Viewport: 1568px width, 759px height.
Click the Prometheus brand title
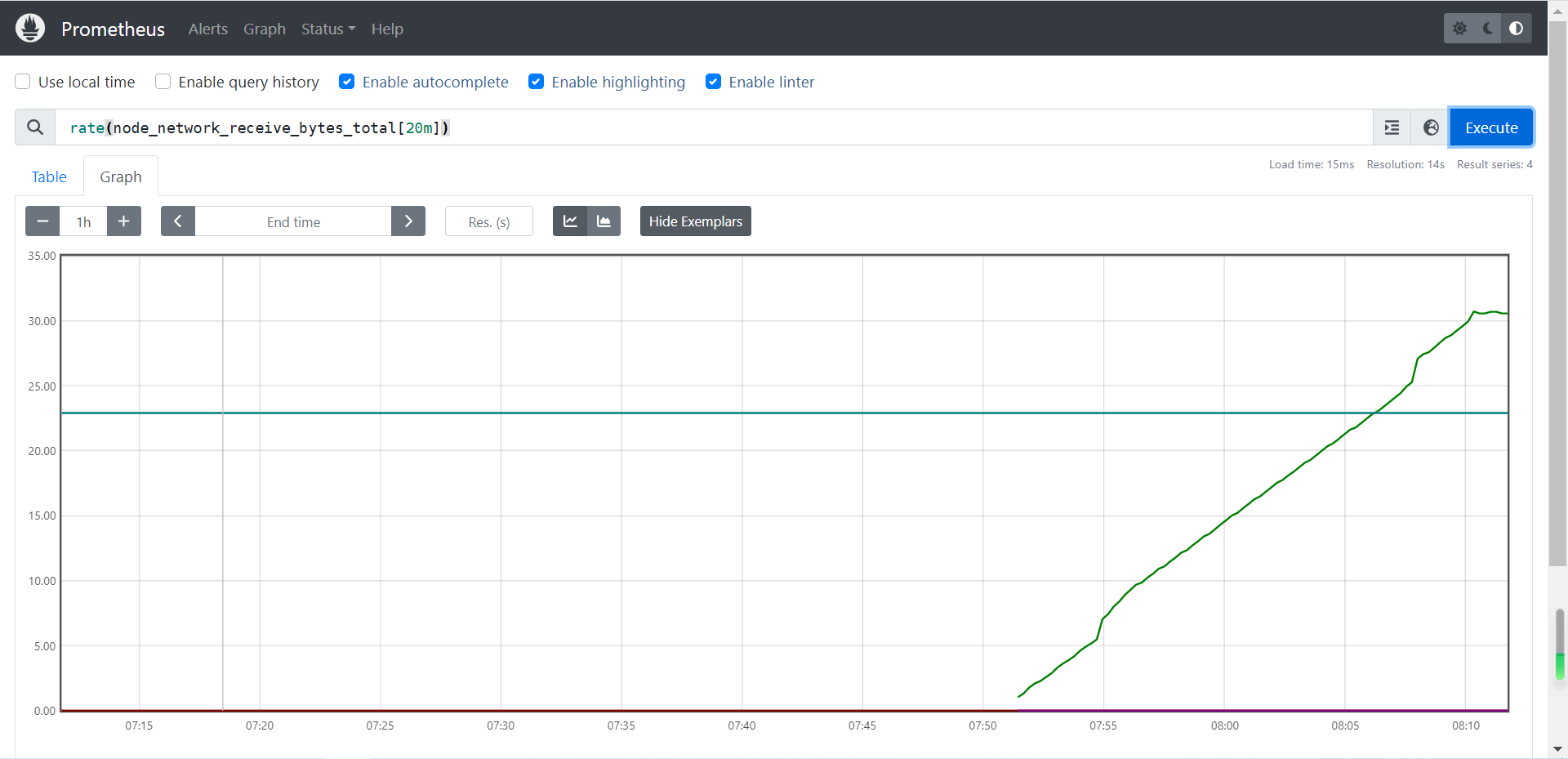coord(113,29)
